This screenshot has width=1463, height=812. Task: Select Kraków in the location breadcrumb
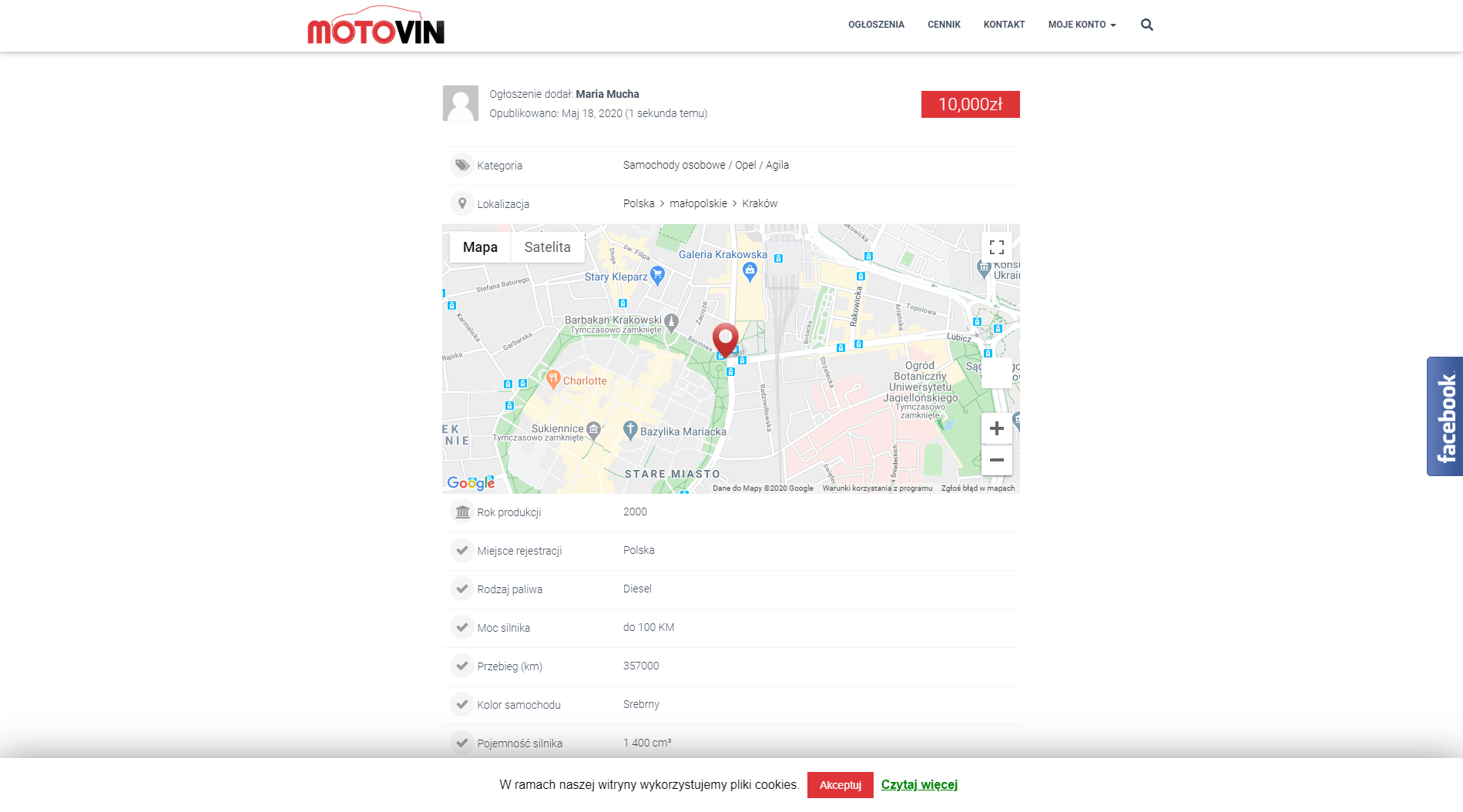click(760, 203)
